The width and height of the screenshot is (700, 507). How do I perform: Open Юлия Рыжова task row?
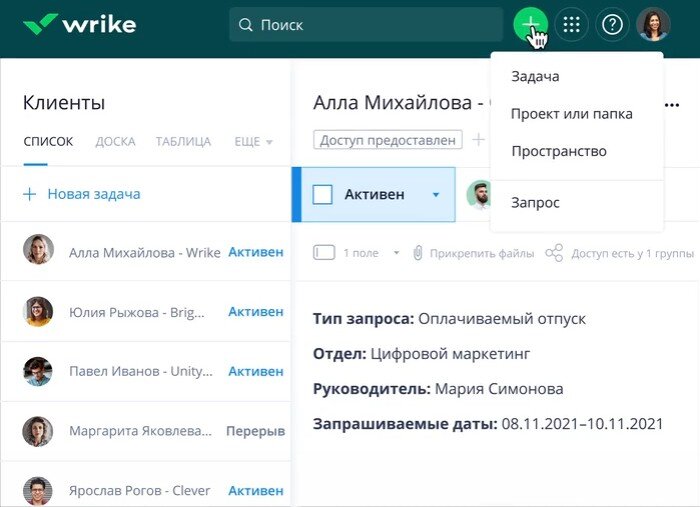(146, 312)
